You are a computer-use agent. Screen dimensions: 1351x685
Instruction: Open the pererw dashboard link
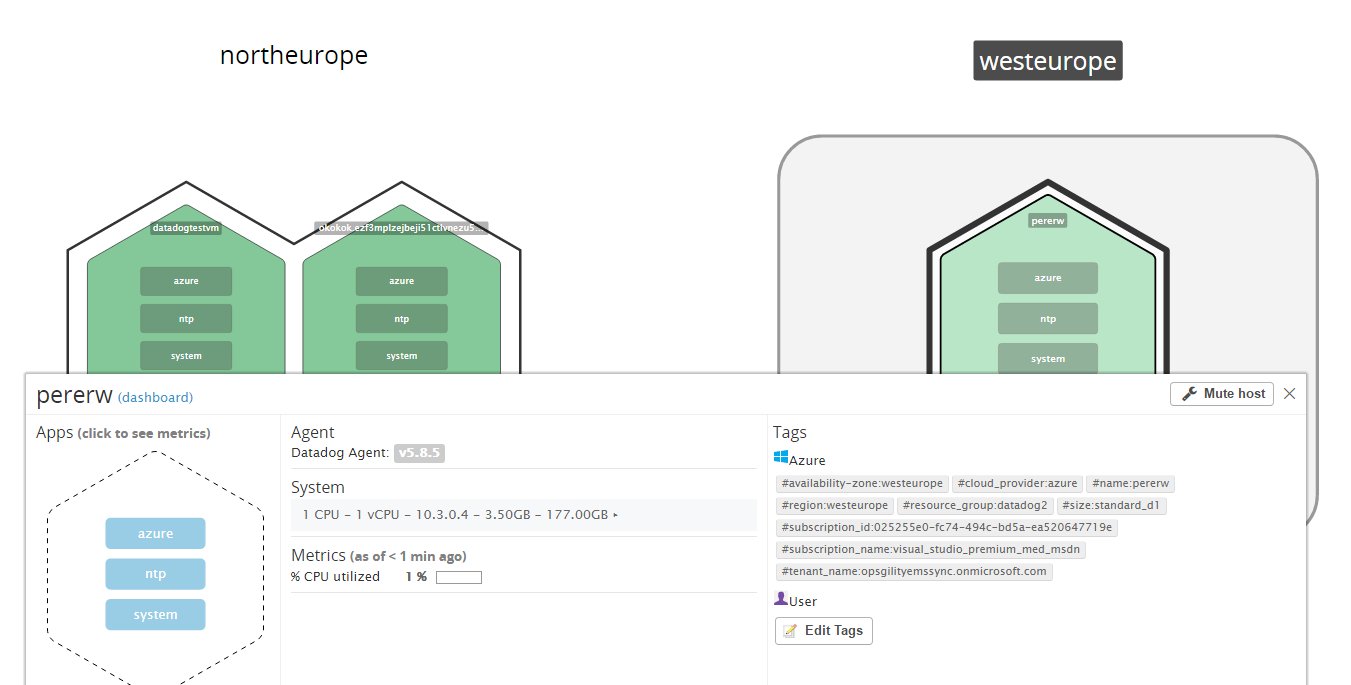pos(155,397)
